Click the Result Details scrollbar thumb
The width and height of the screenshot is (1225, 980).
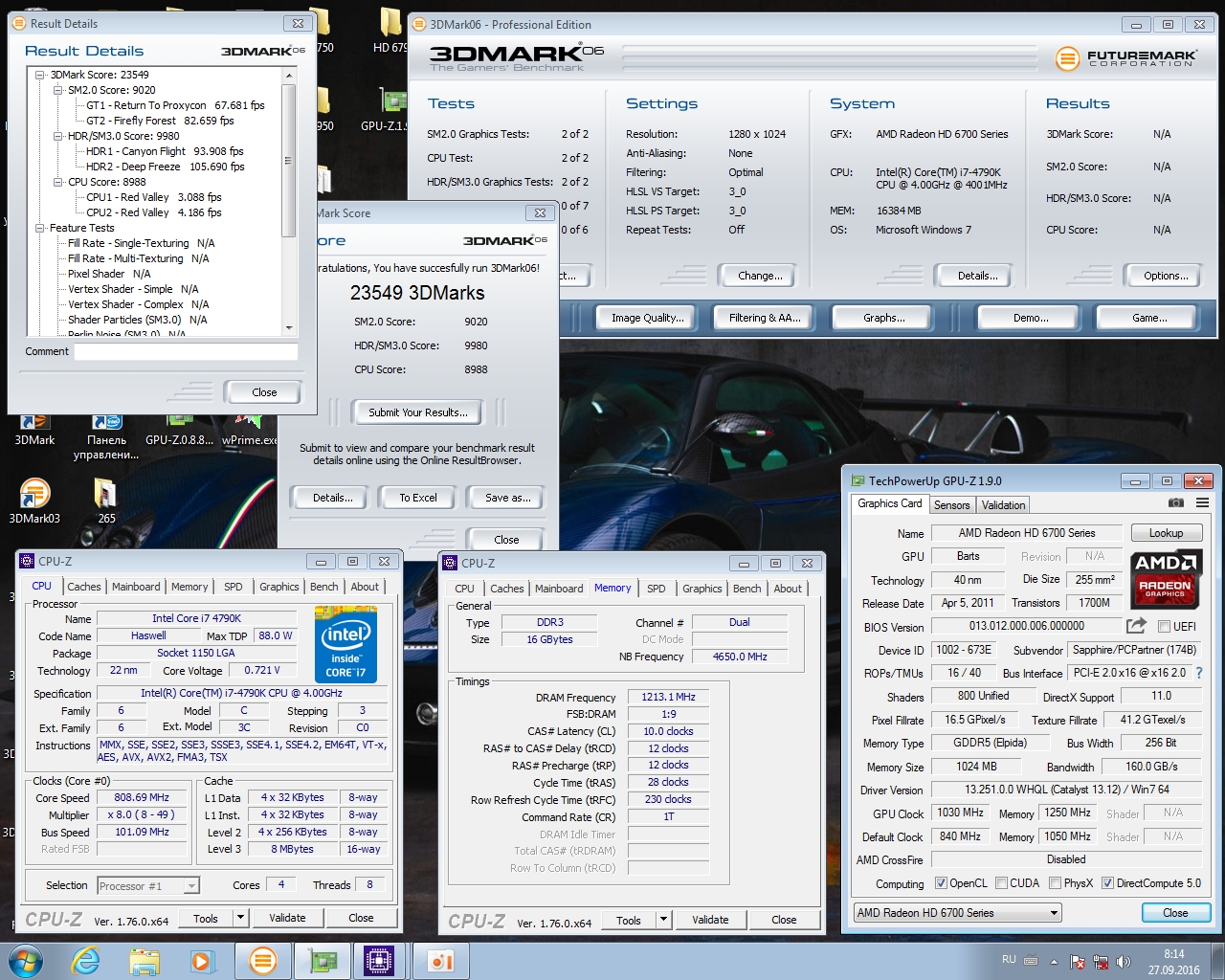point(289,160)
